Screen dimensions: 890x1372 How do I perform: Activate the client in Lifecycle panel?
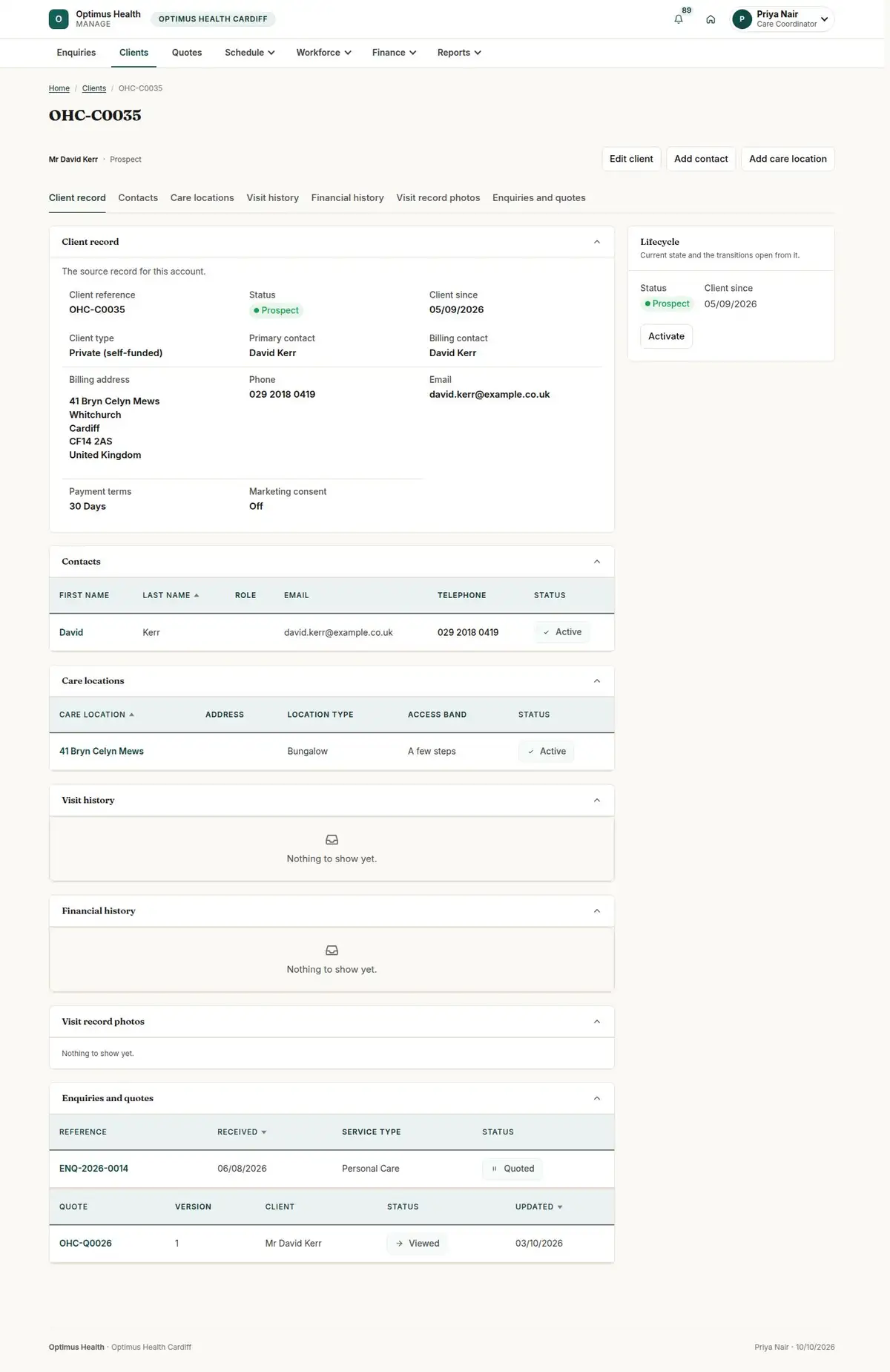tap(666, 336)
